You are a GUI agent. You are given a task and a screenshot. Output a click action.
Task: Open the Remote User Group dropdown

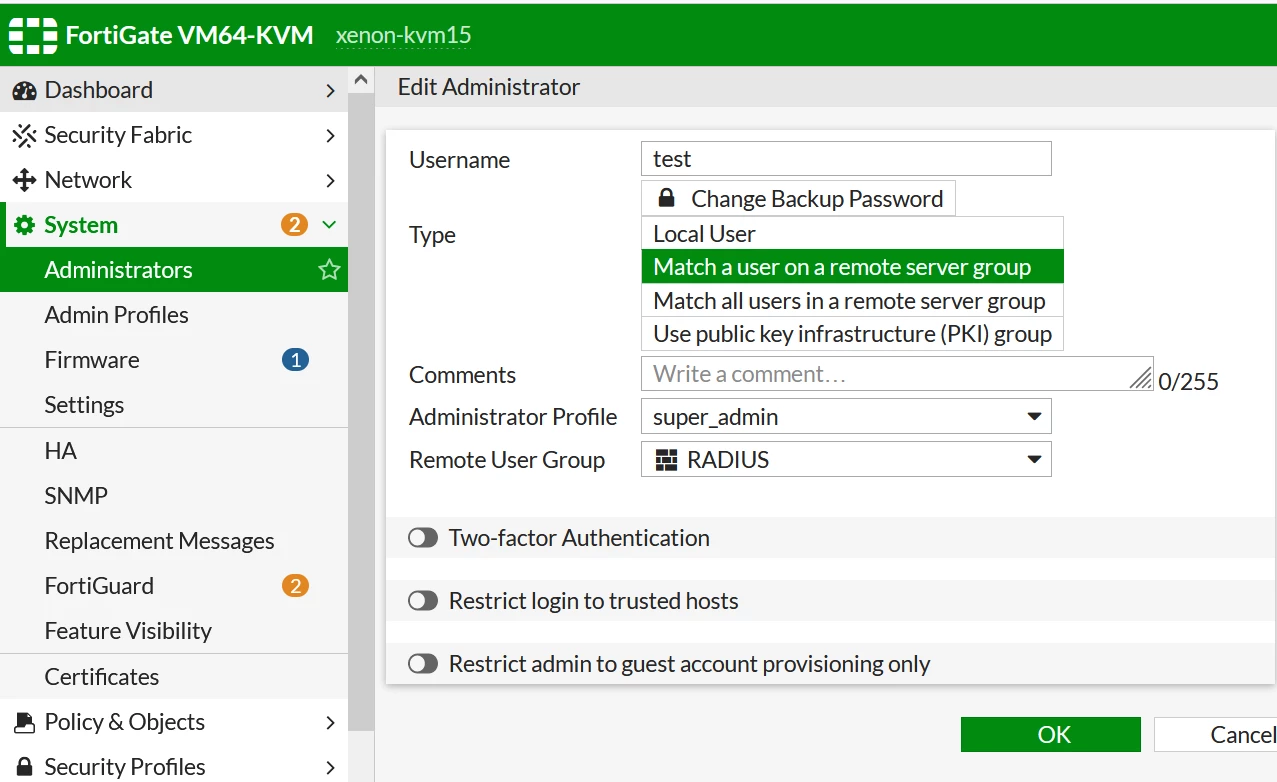tap(846, 460)
